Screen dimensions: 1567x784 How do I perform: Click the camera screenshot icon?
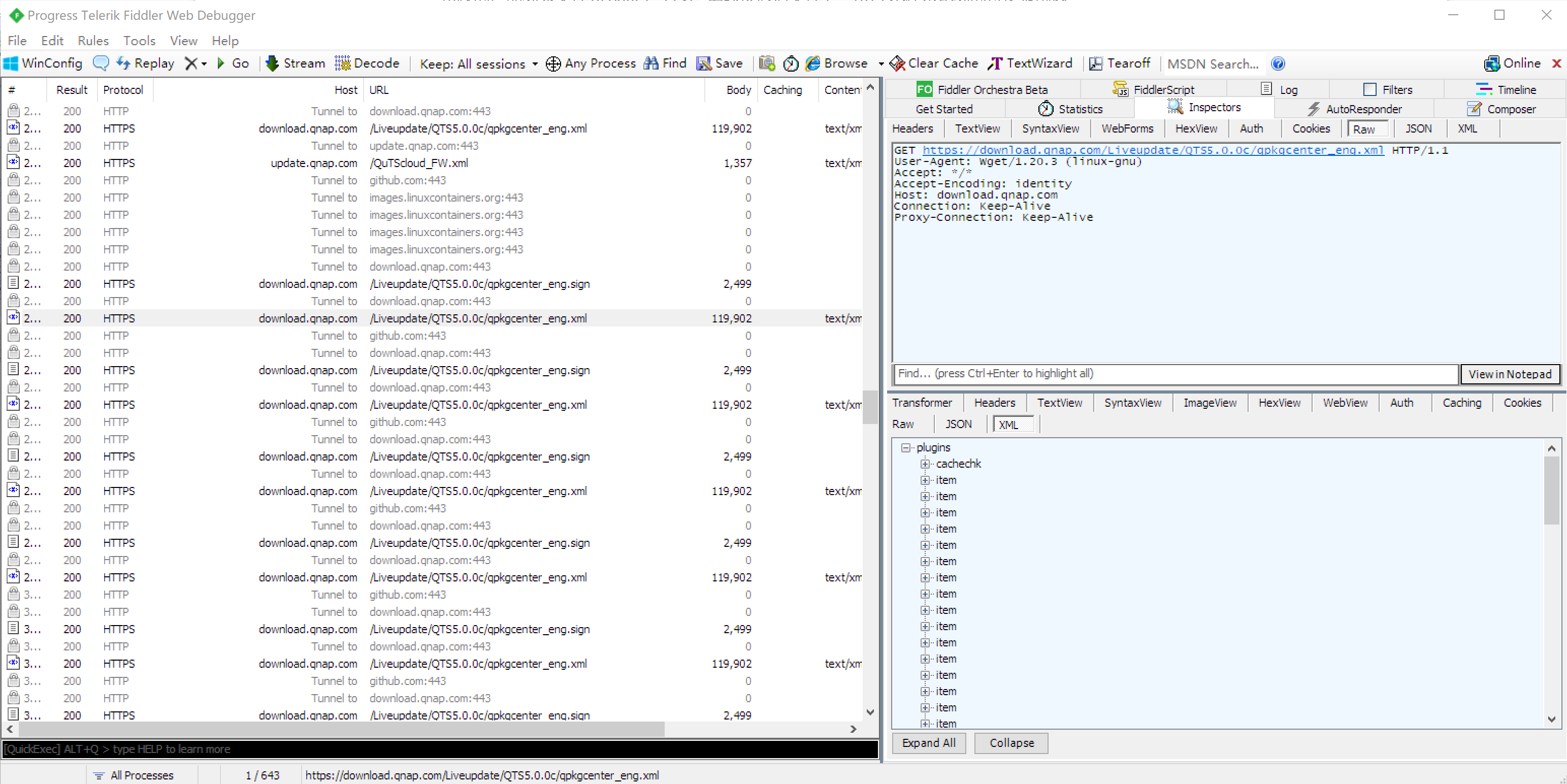767,63
